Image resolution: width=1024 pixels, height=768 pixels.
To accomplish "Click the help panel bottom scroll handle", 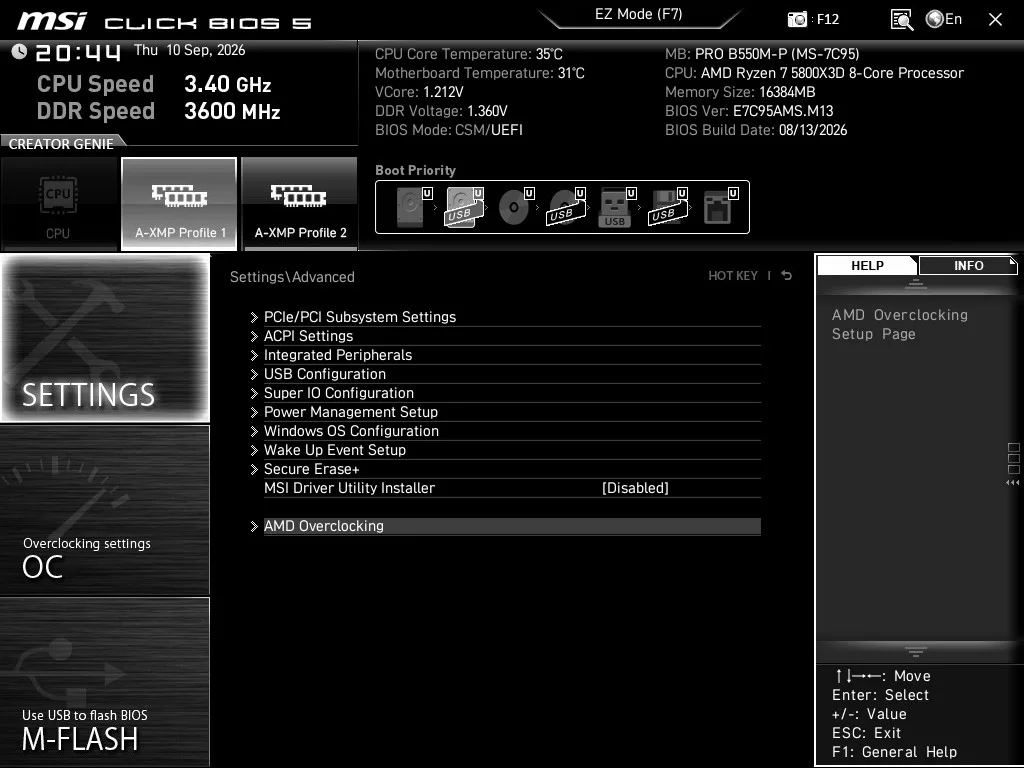I will point(916,651).
